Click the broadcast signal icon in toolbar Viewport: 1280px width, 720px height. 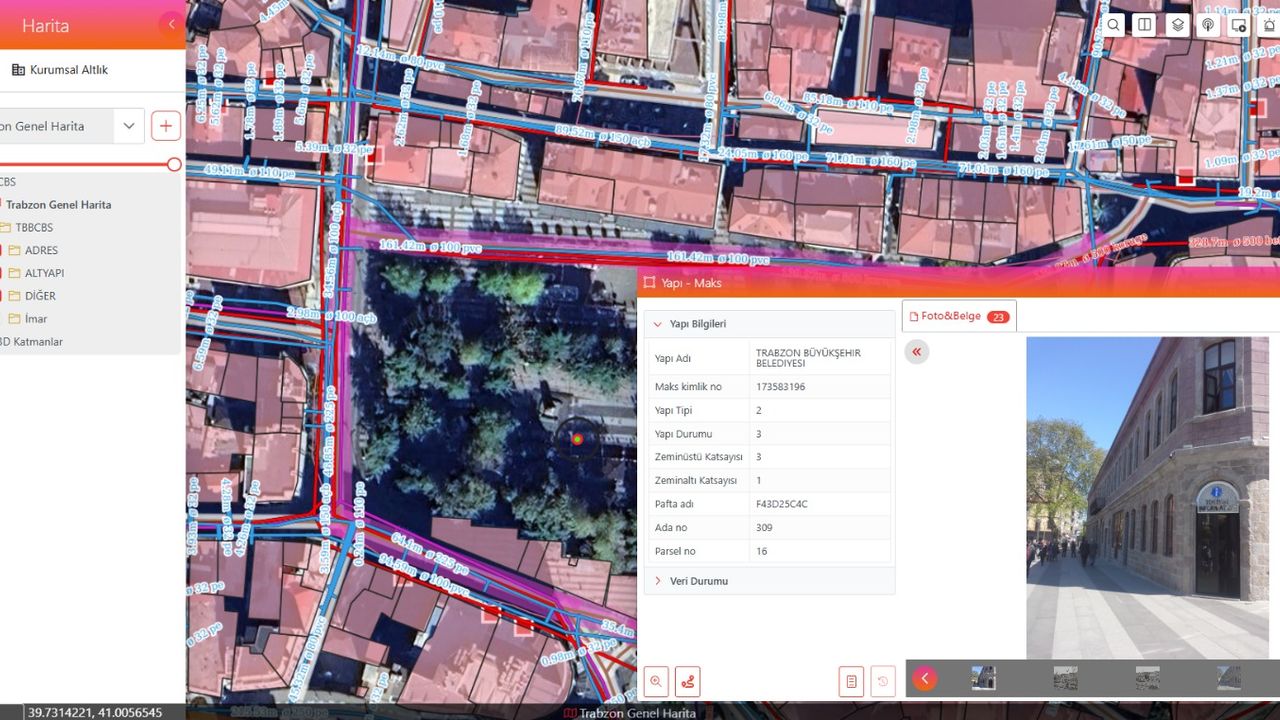coord(1208,25)
